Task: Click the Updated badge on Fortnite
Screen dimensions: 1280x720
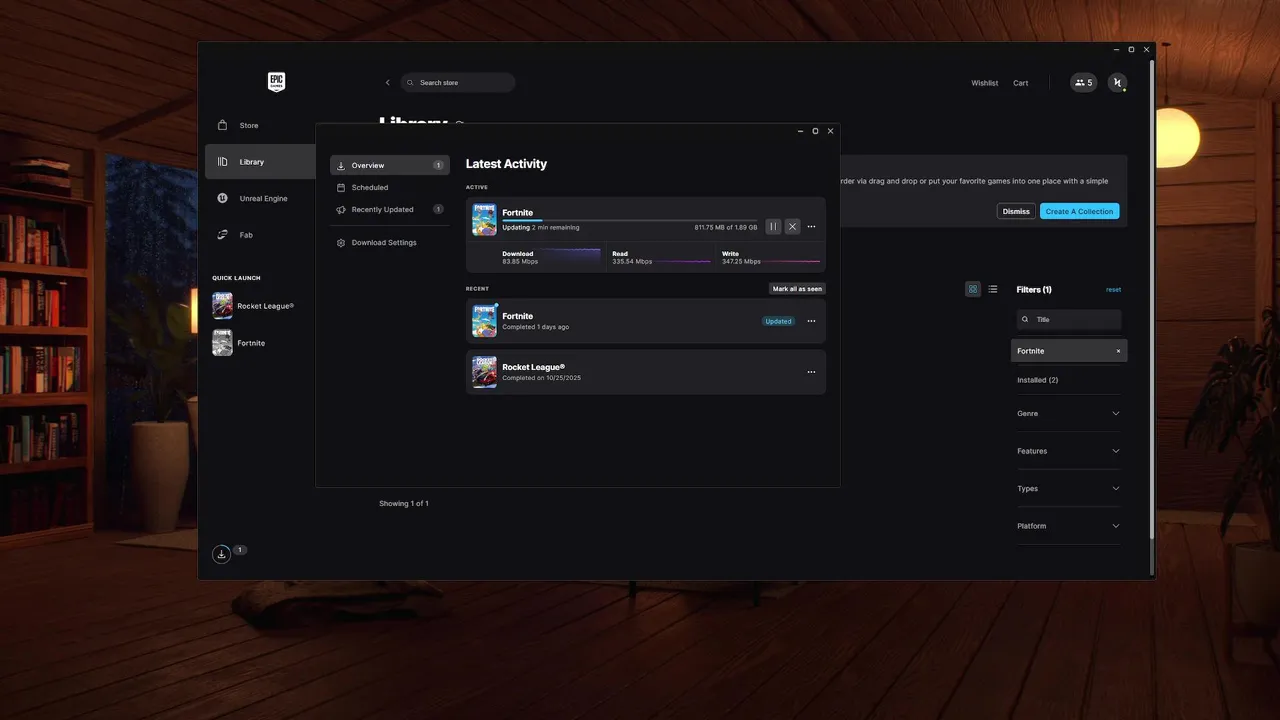Action: pyautogui.click(x=778, y=321)
